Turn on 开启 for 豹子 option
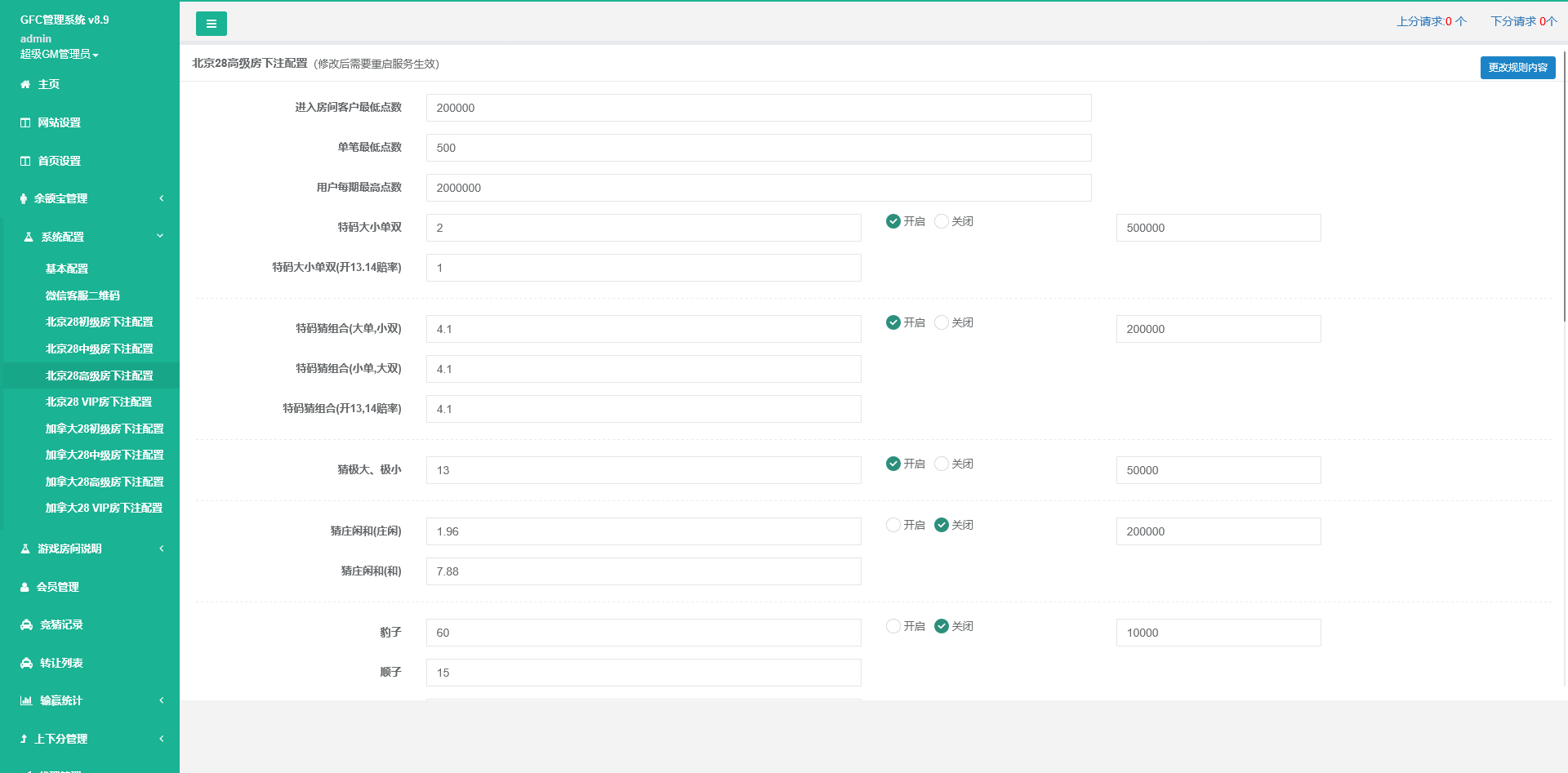Viewport: 1568px width, 773px height. [893, 626]
